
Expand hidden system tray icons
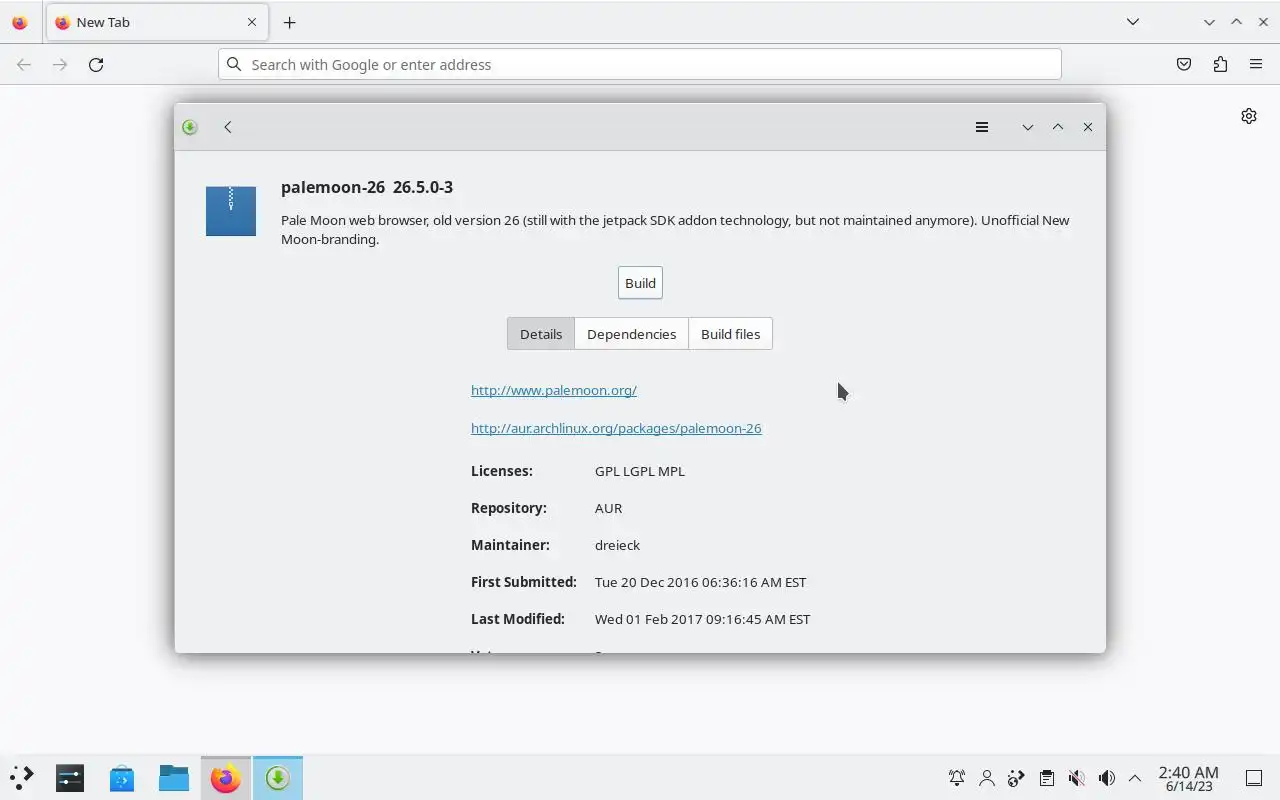[1135, 778]
